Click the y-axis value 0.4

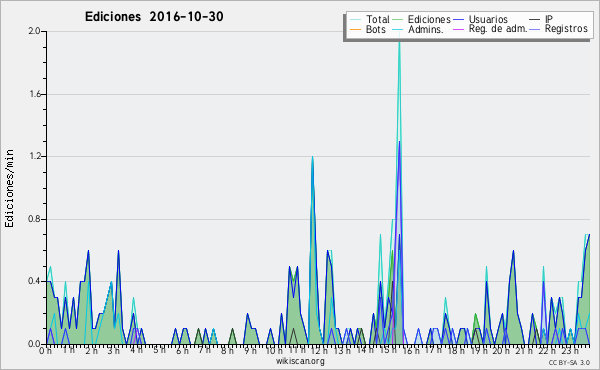[34, 281]
